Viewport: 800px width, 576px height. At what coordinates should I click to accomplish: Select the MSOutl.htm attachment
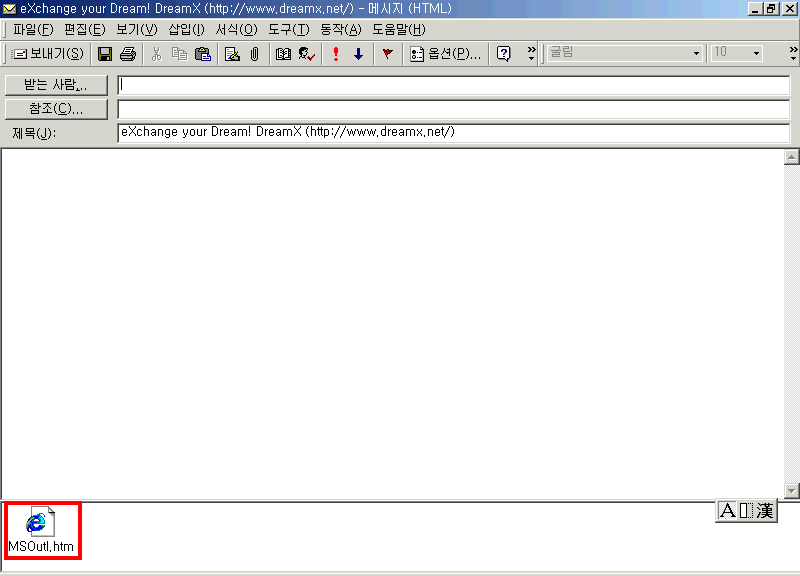[x=41, y=531]
